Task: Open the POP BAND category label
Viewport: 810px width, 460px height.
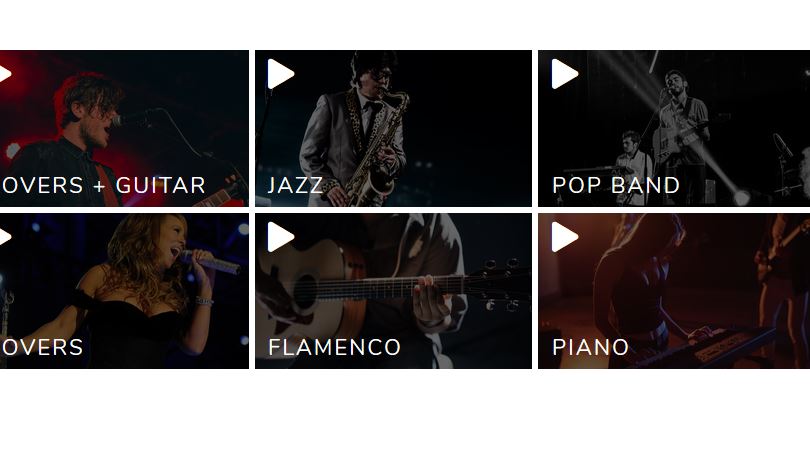Action: [616, 186]
